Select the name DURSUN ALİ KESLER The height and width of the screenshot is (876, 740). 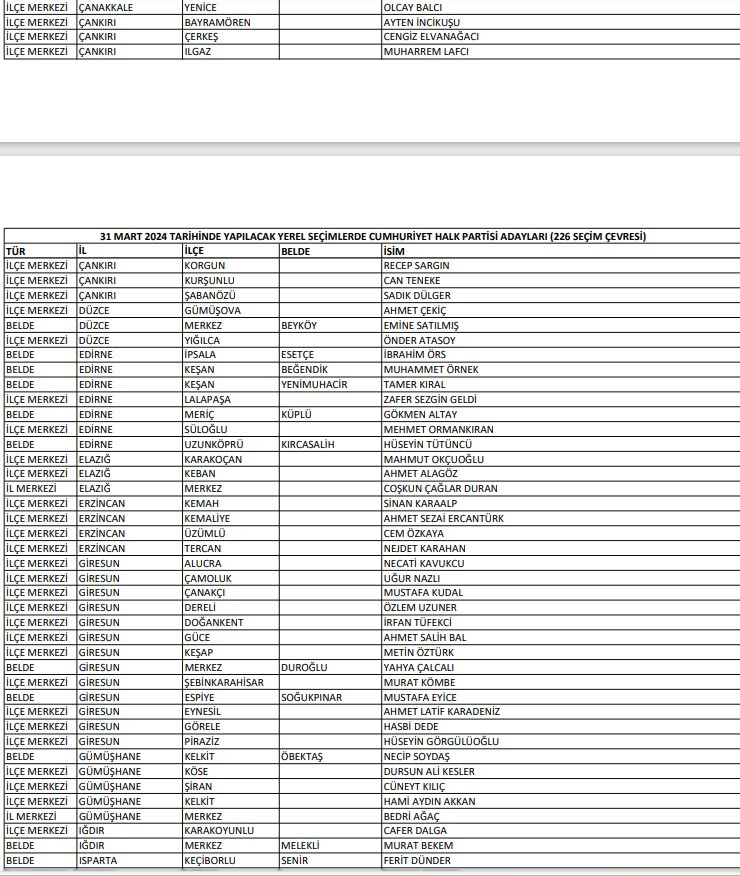point(428,772)
